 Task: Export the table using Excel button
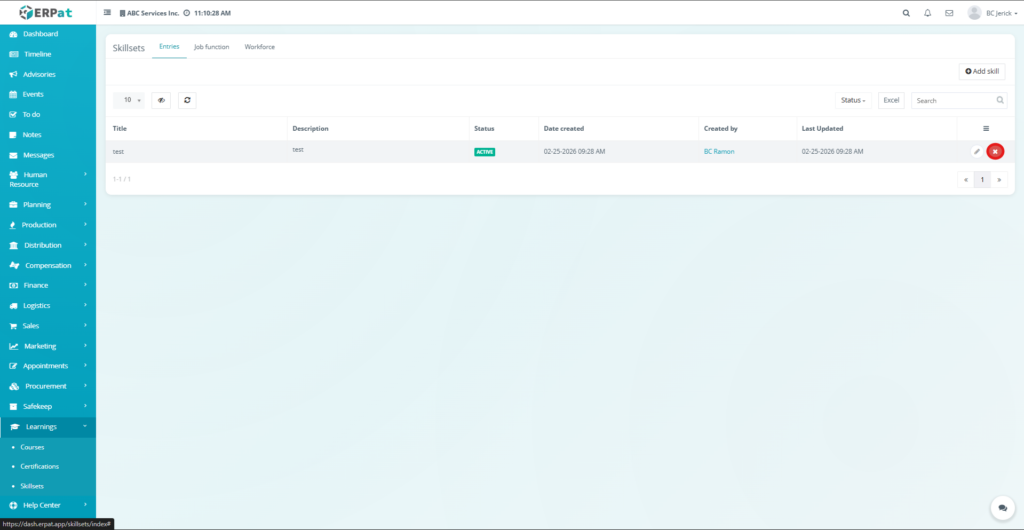(891, 100)
